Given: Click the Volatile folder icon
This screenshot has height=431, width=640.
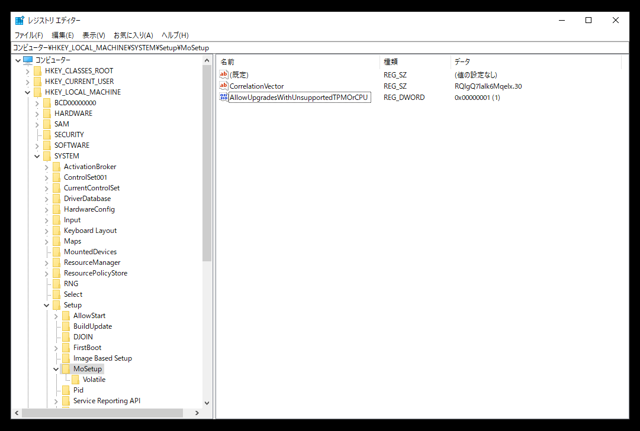Looking at the screenshot, I should (x=76, y=380).
